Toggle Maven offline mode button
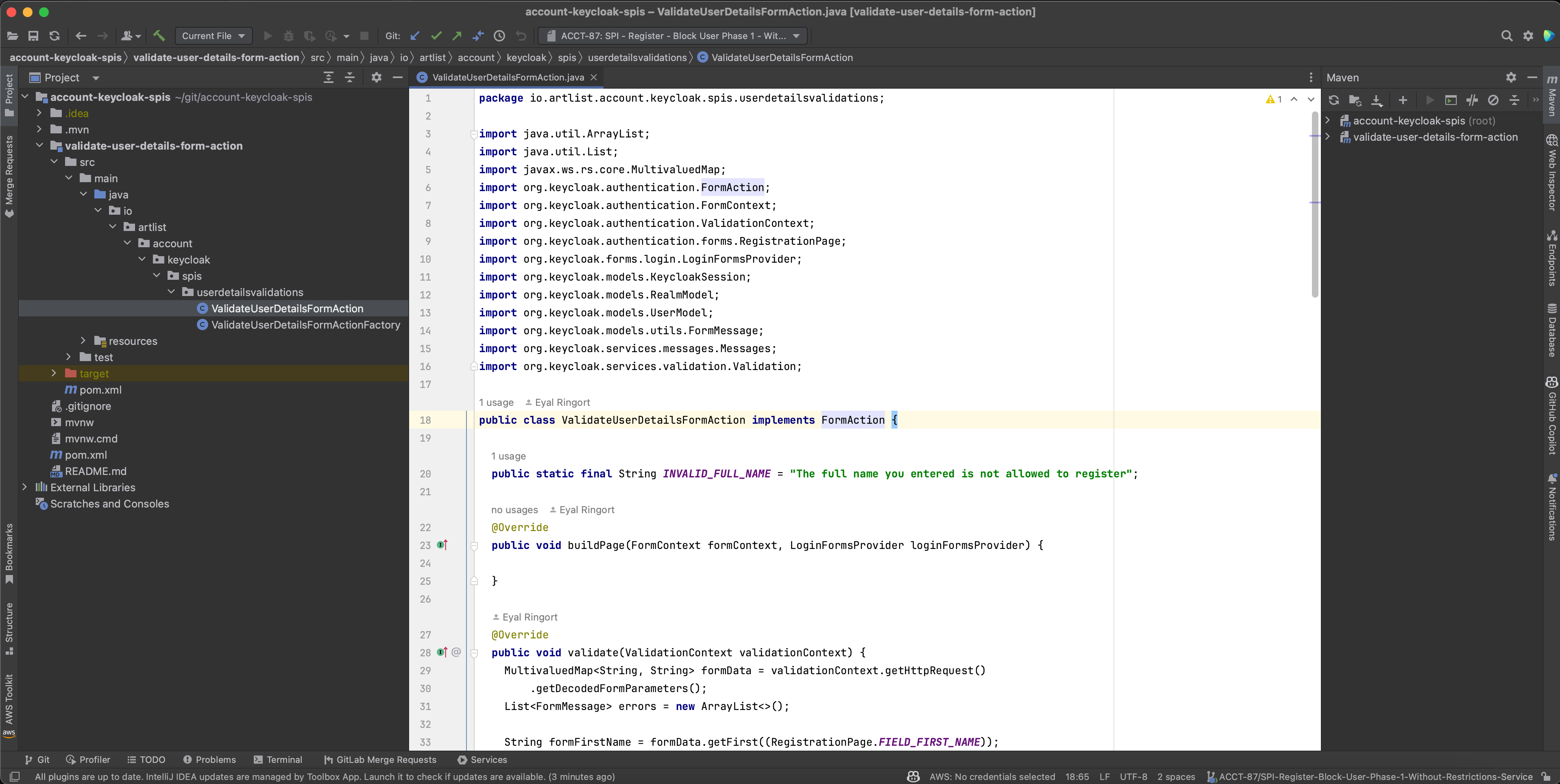The height and width of the screenshot is (784, 1560). coord(1472,100)
